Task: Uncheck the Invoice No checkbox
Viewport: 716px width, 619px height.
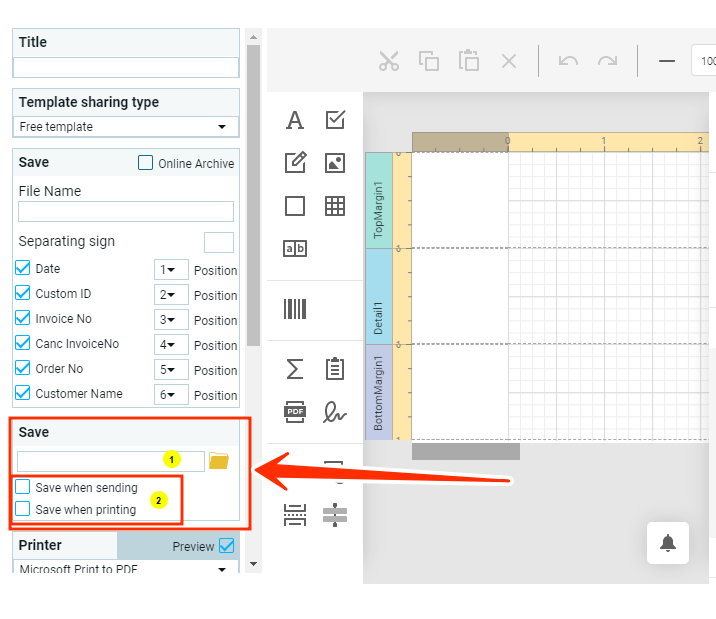Action: (24, 318)
